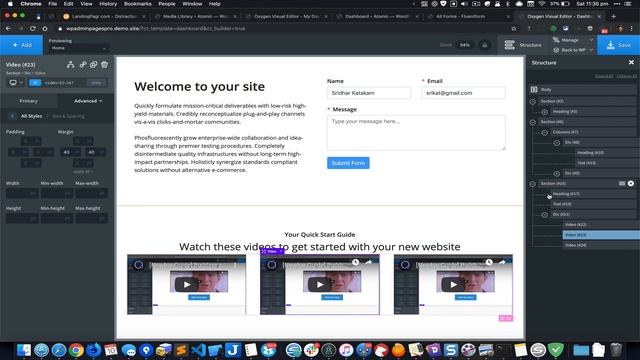Open Finder from the dock
This screenshot has width=640, height=360.
click(x=24, y=350)
